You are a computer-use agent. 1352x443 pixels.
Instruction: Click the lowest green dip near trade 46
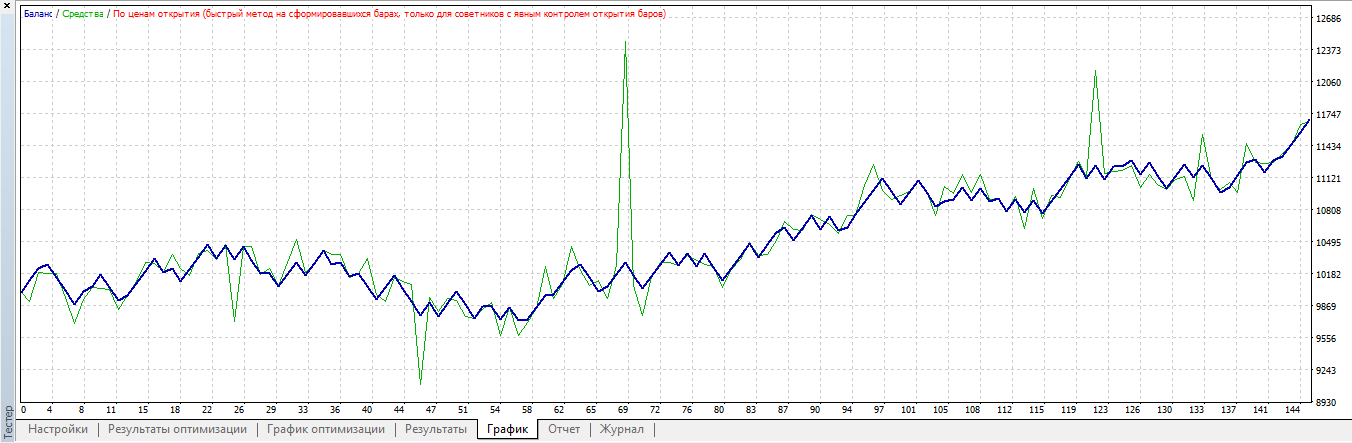[420, 383]
